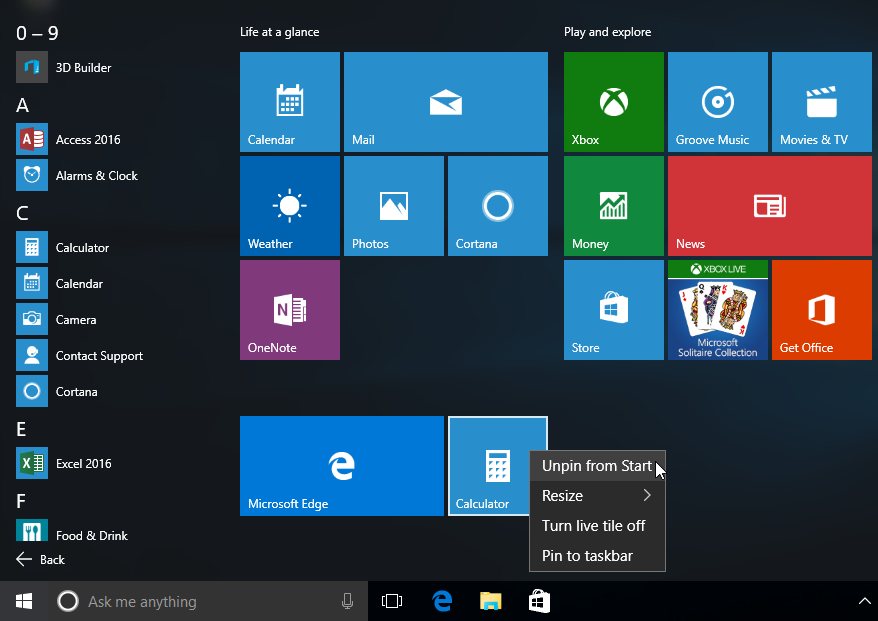Click the Windows Start button

click(24, 601)
